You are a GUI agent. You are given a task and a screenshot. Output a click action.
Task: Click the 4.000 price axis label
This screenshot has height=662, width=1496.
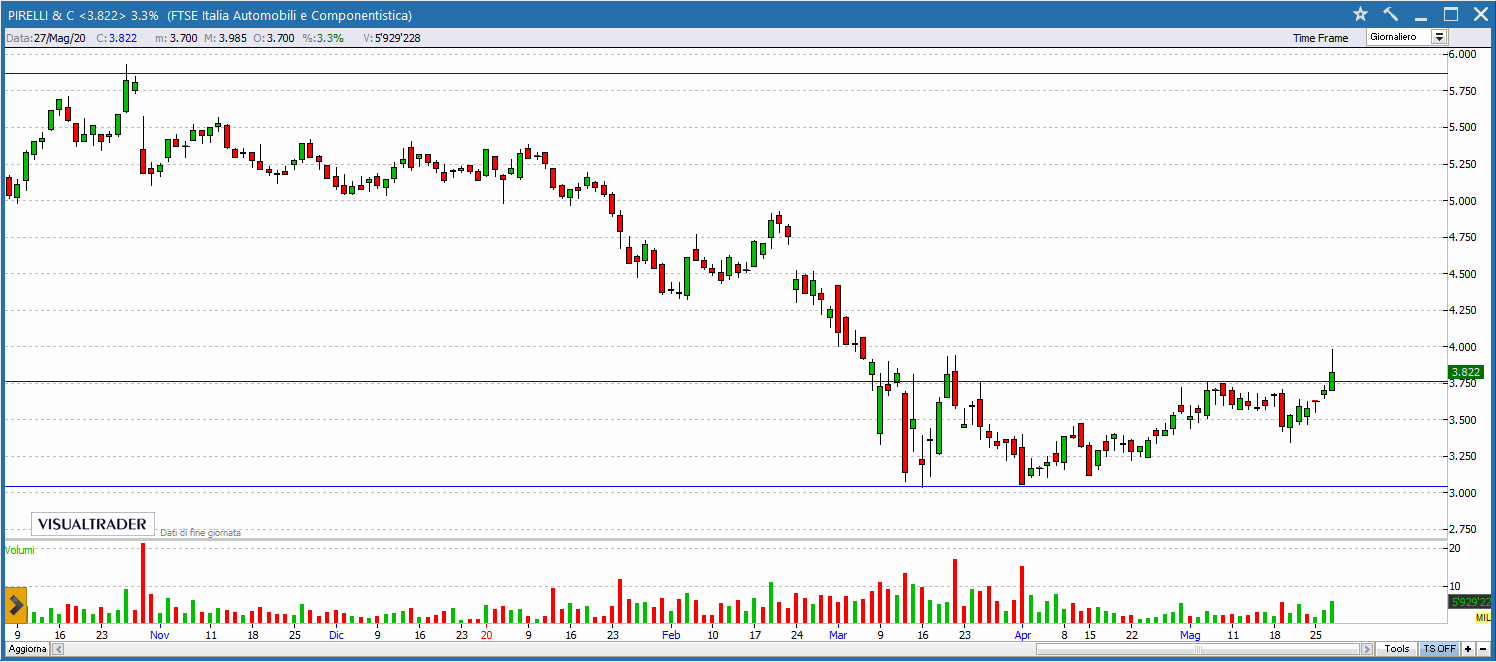pos(1462,347)
